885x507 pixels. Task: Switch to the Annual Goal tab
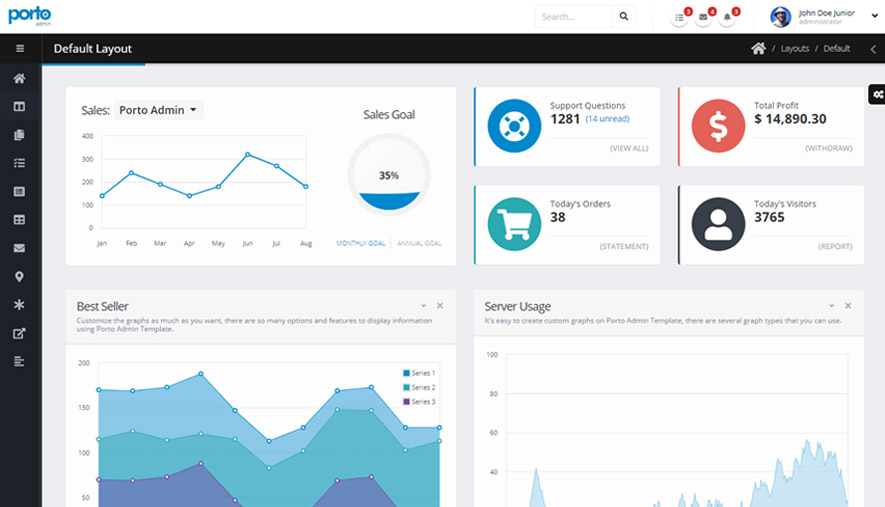[420, 243]
